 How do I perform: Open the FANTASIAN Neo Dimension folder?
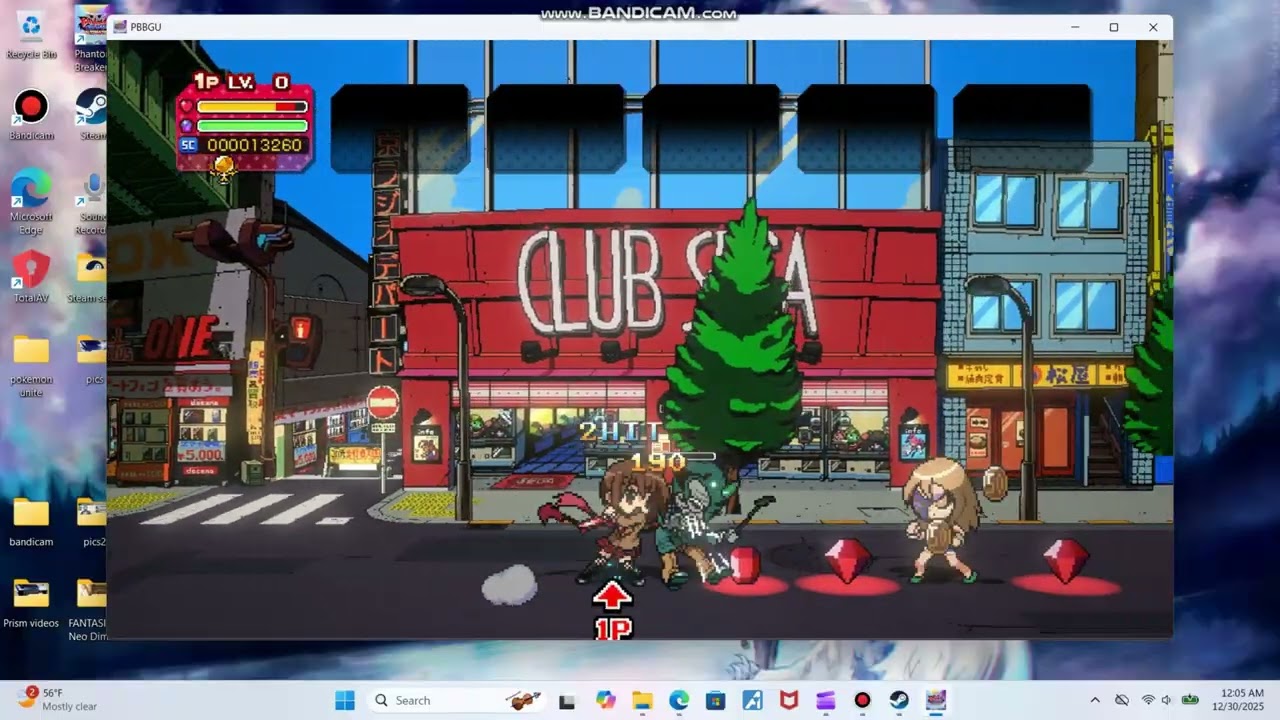point(88,608)
